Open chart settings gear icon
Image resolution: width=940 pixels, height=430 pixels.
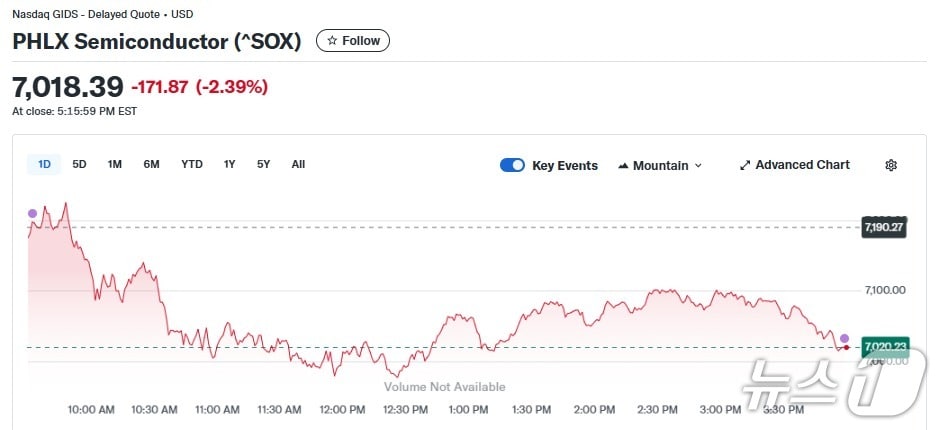(x=891, y=165)
